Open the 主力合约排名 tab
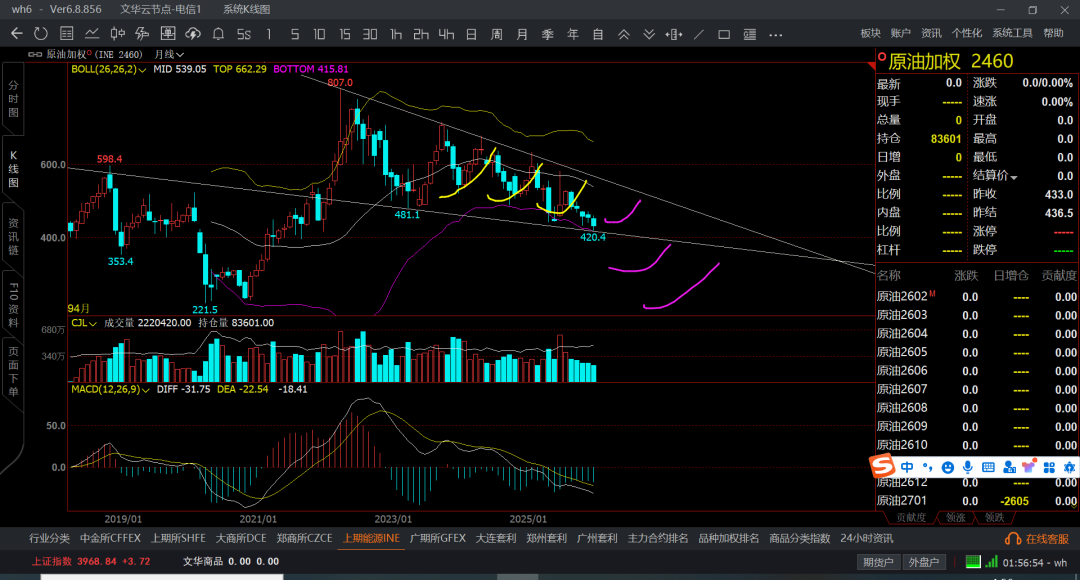Screen dimensions: 1080x580 click(x=658, y=538)
